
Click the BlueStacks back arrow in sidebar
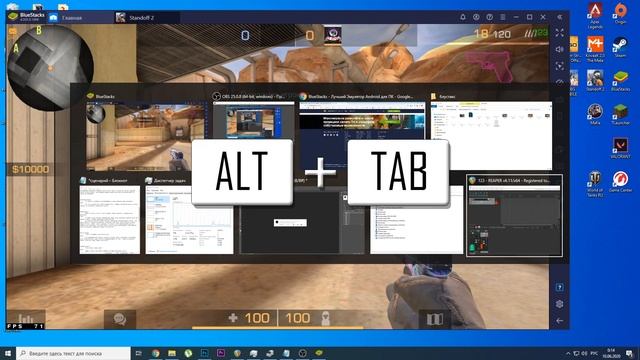coord(560,321)
